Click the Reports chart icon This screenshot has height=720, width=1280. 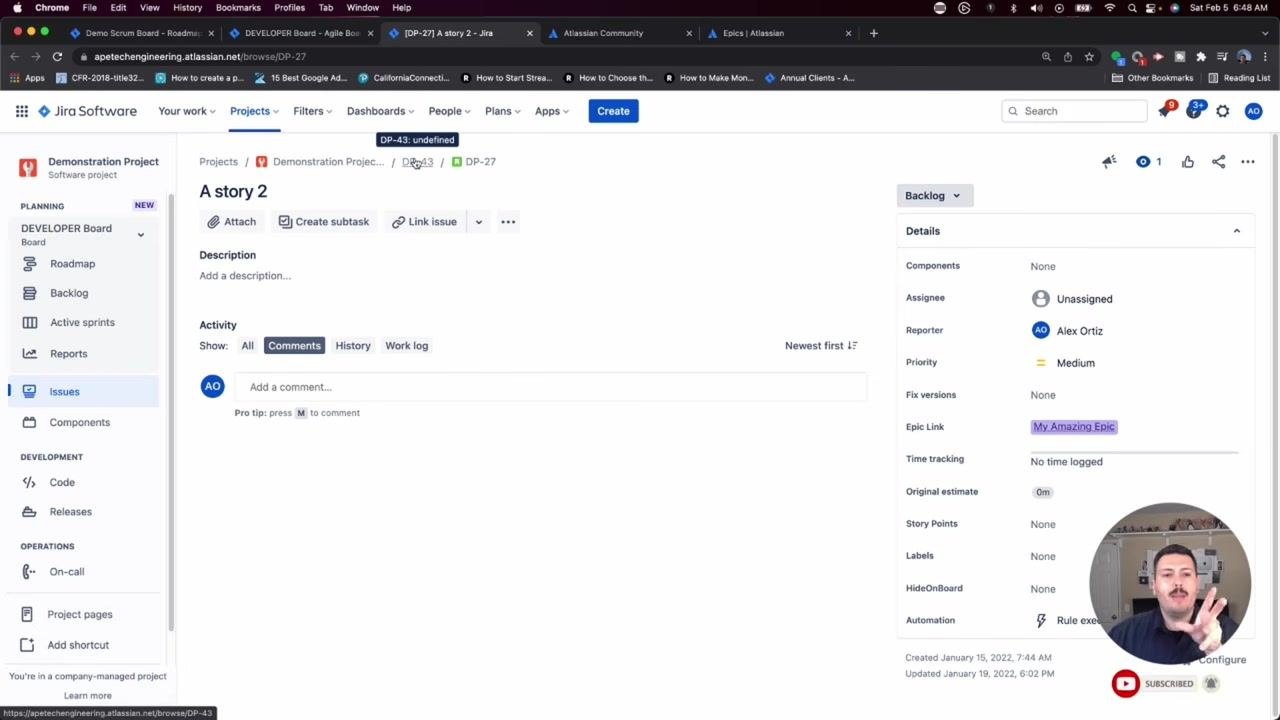(30, 354)
